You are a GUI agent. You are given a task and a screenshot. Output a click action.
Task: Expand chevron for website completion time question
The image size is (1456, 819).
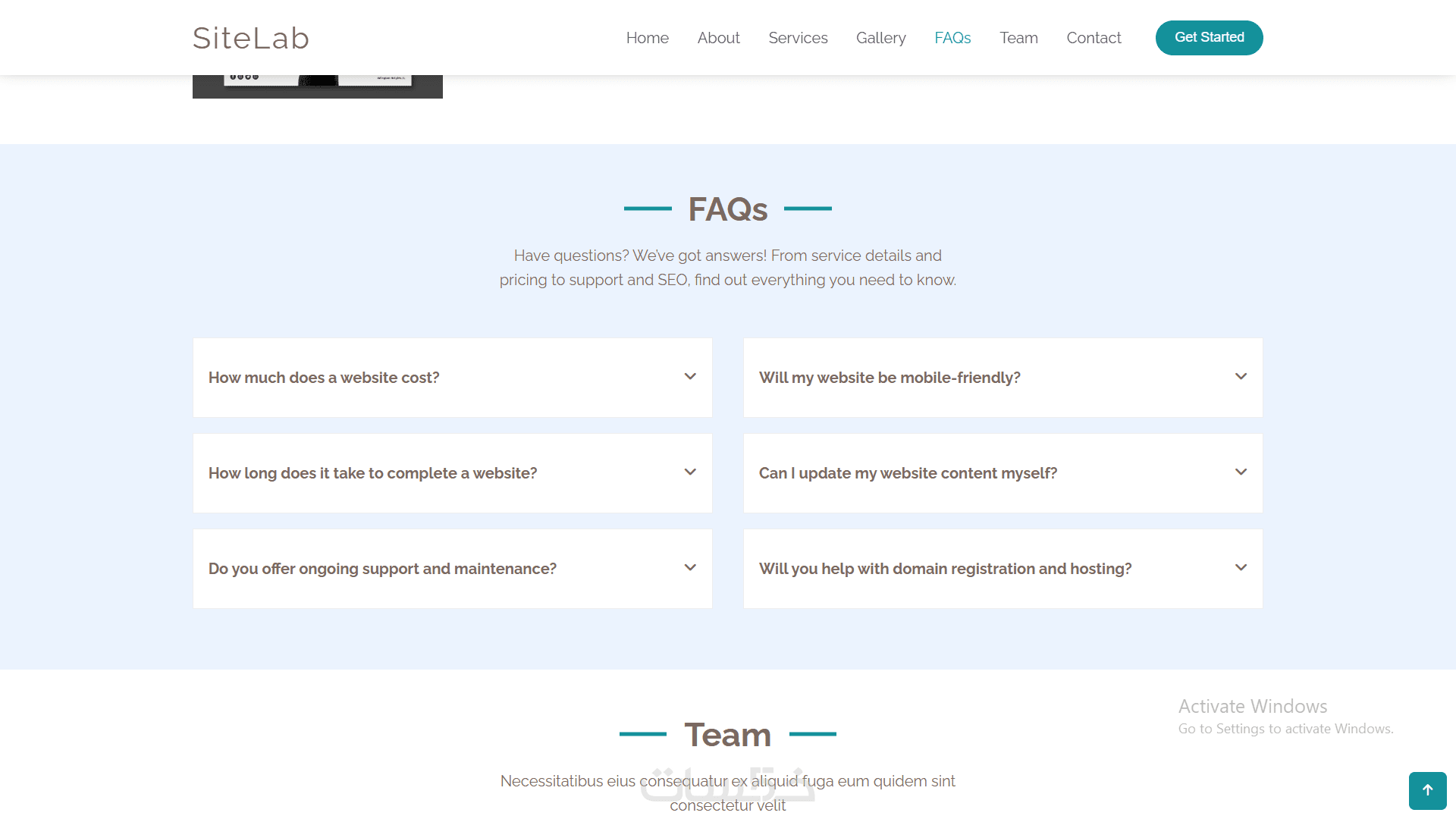[x=690, y=472]
